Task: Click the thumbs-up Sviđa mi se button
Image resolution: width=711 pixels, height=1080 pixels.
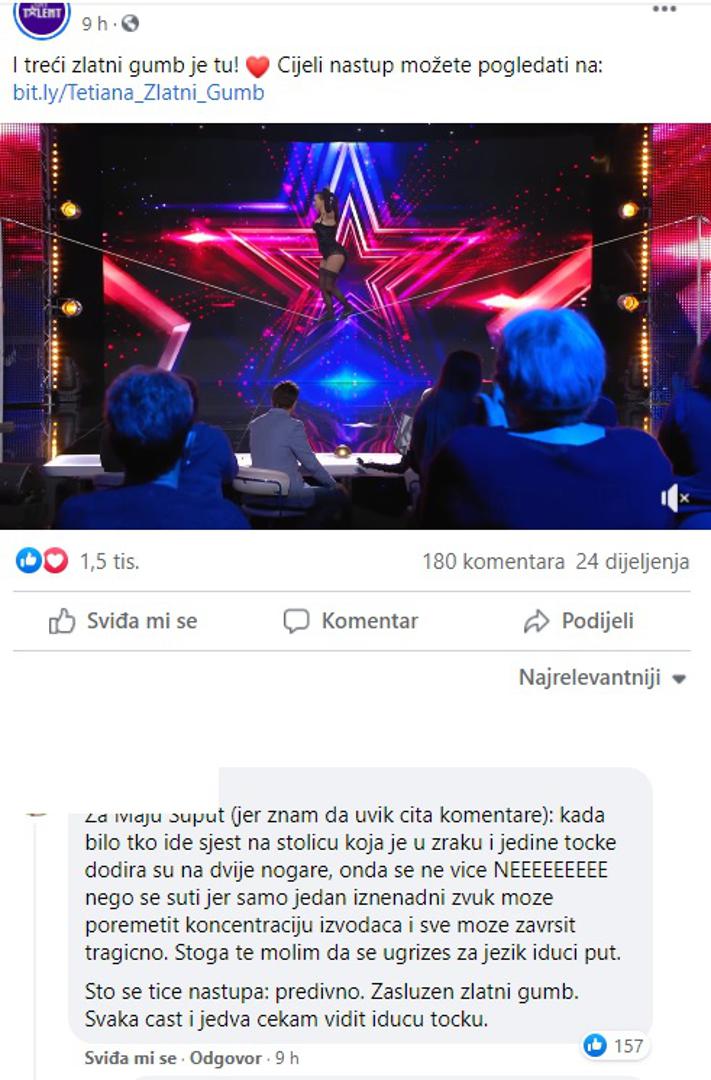Action: tap(123, 621)
